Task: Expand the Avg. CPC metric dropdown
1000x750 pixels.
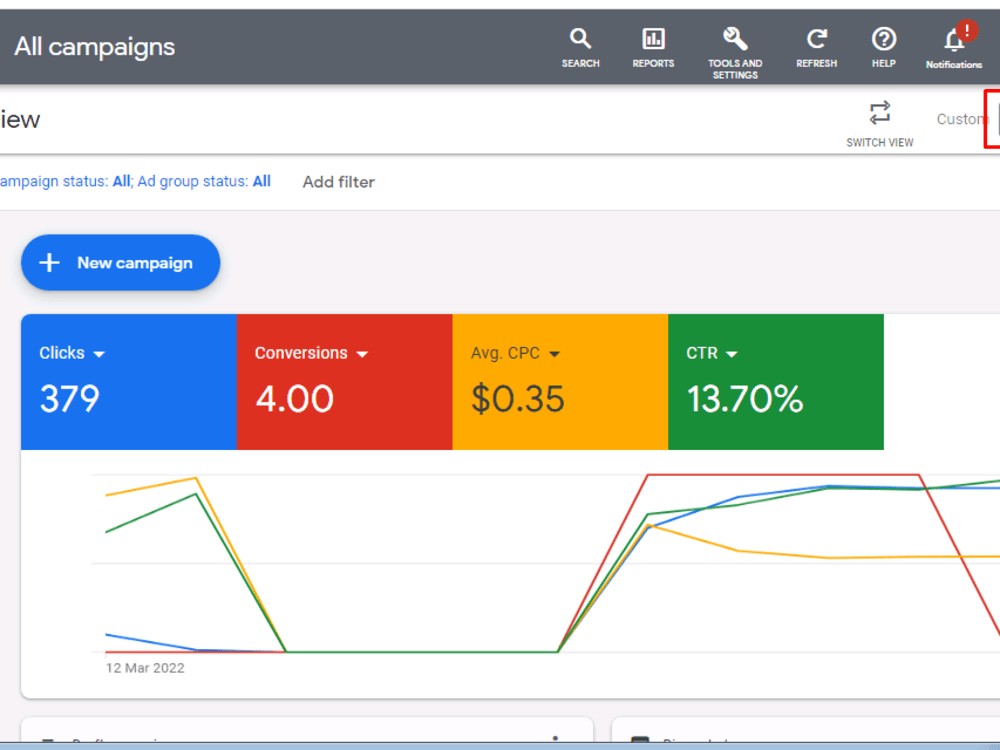Action: point(515,353)
